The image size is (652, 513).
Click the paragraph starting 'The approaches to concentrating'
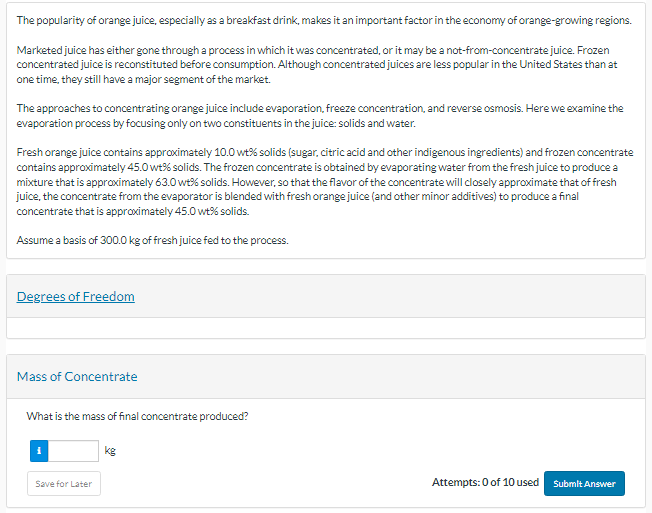pyautogui.click(x=320, y=115)
